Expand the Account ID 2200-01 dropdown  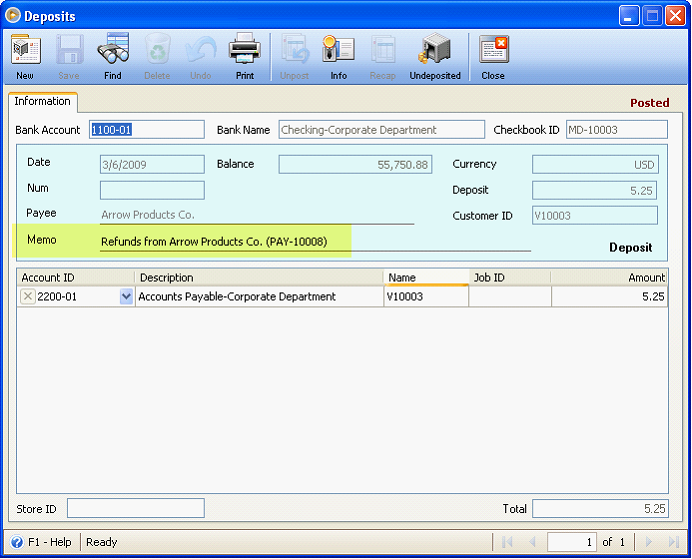point(126,296)
